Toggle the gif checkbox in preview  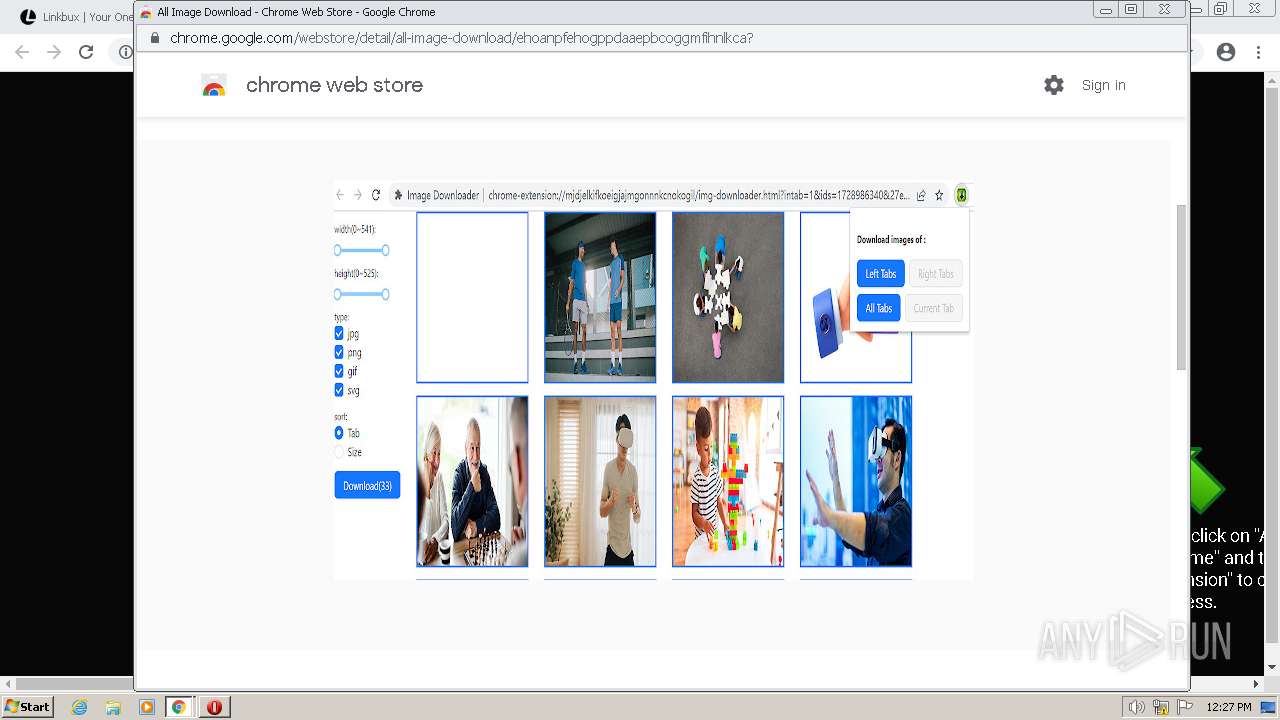pos(339,371)
